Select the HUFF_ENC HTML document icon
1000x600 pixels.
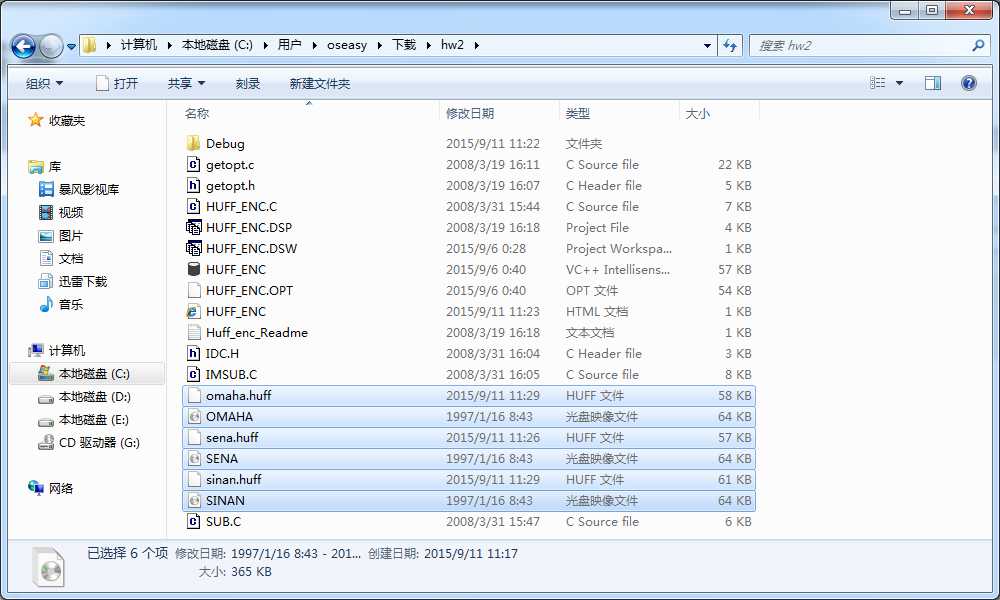tap(193, 311)
